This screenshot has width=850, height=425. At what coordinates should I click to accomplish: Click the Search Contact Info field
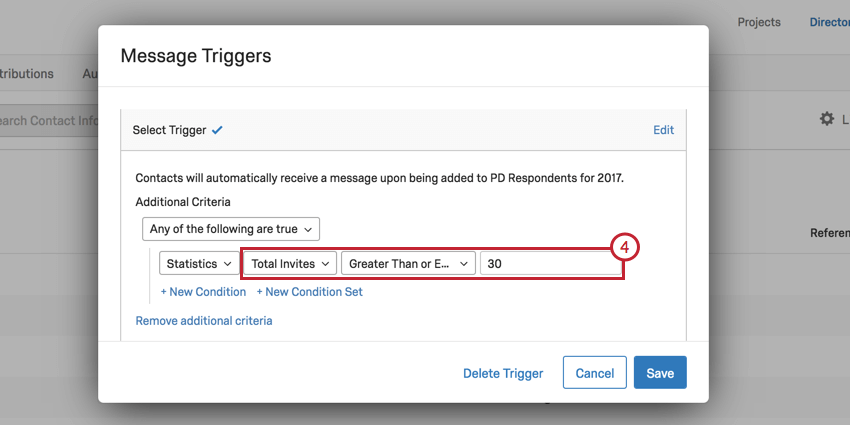tap(49, 120)
